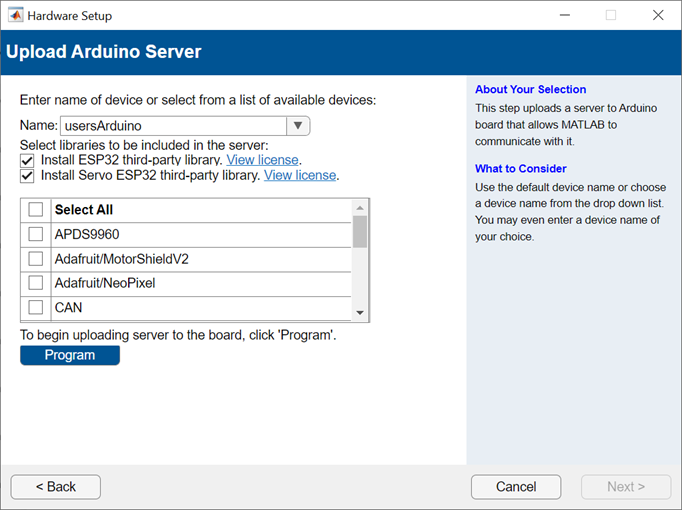Click the usersArduino device name field
The width and height of the screenshot is (682, 511).
pos(172,126)
